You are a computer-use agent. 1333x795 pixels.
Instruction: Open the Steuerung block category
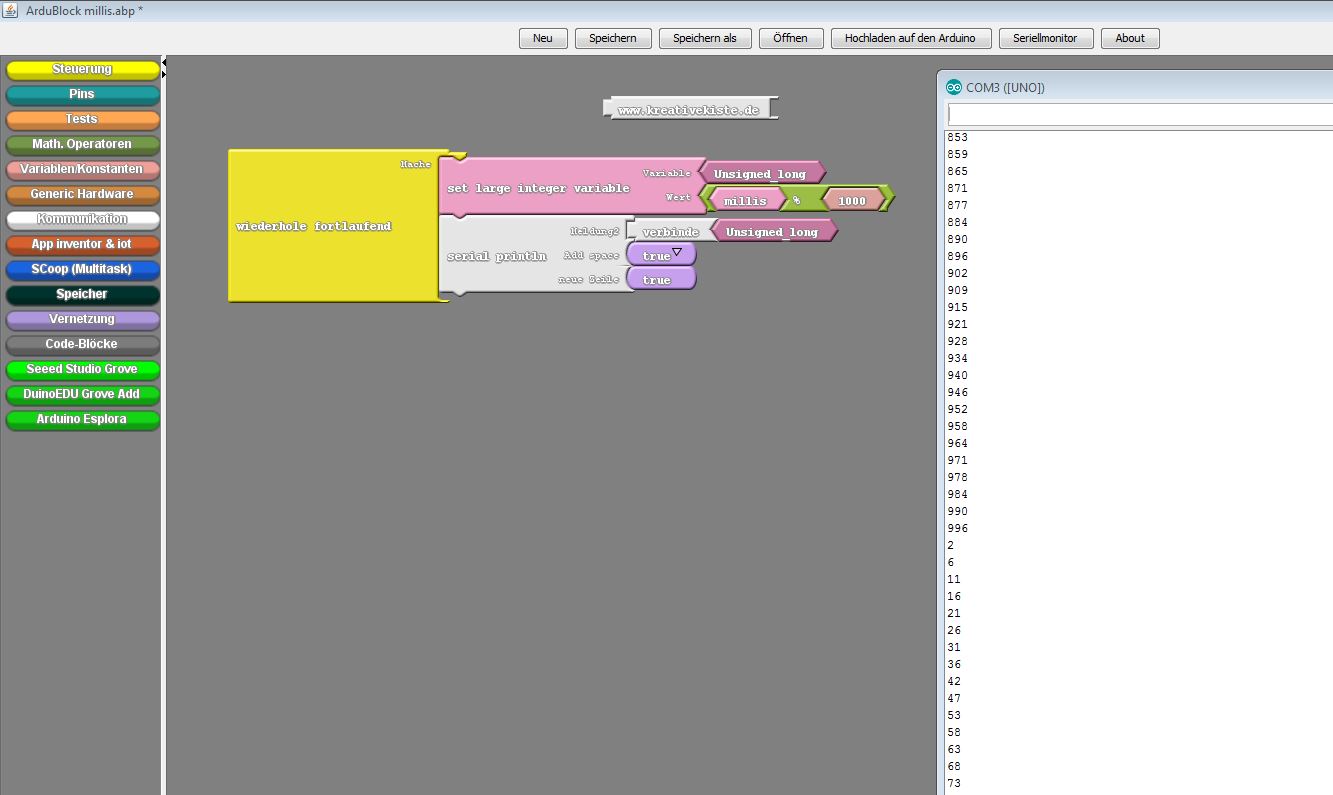point(82,69)
